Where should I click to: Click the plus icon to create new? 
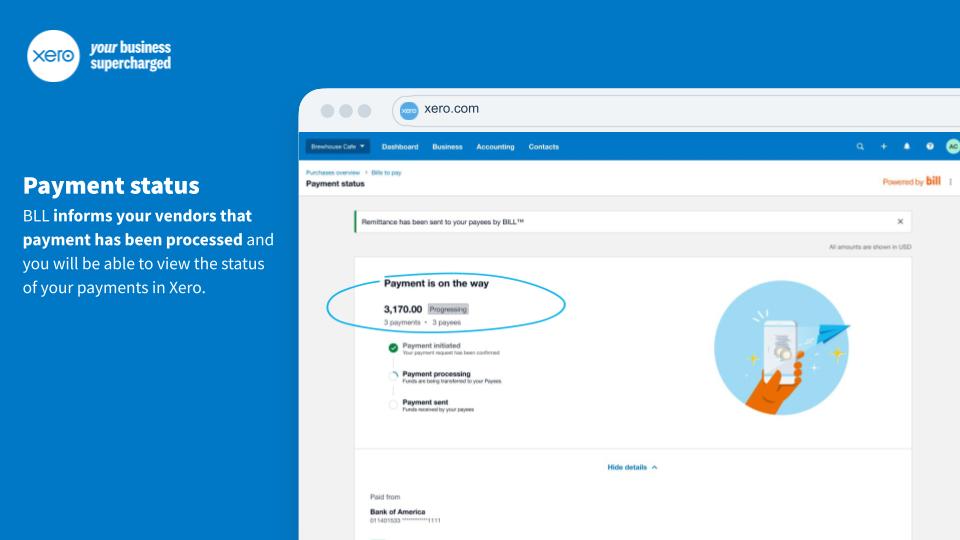(x=883, y=146)
